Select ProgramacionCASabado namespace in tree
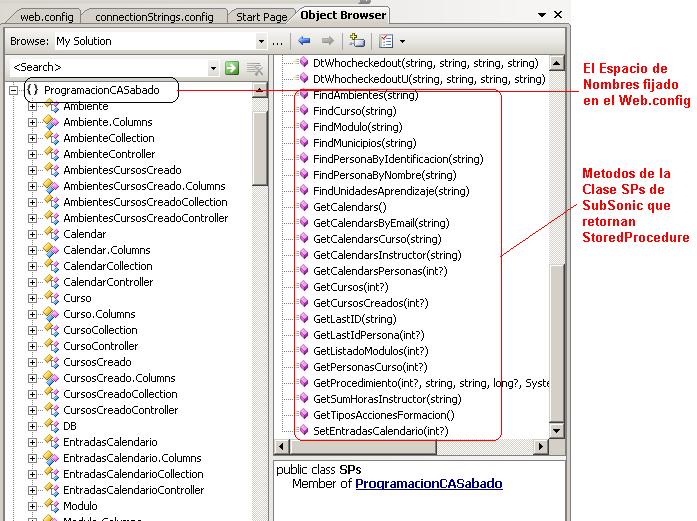Viewport: 697px width, 521px height. click(x=101, y=90)
